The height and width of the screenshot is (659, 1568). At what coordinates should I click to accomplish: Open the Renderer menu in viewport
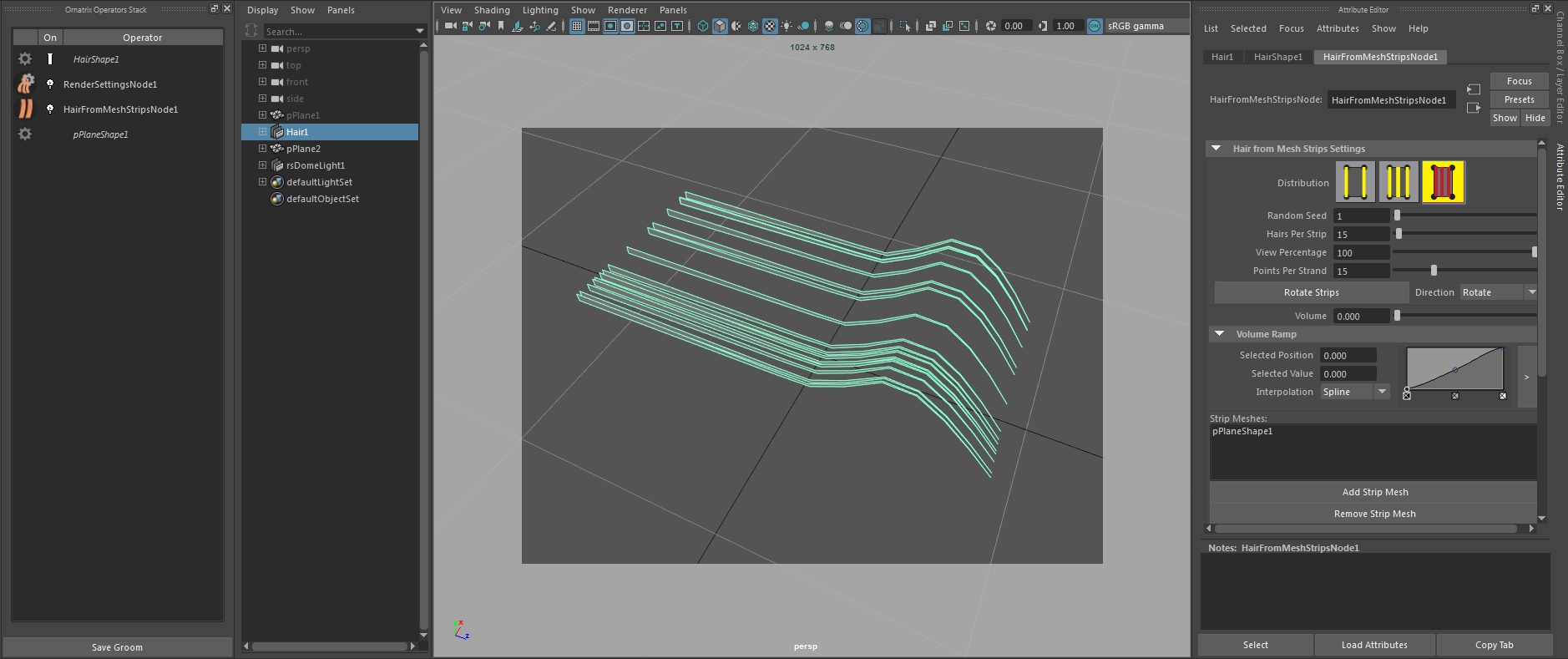[x=627, y=10]
